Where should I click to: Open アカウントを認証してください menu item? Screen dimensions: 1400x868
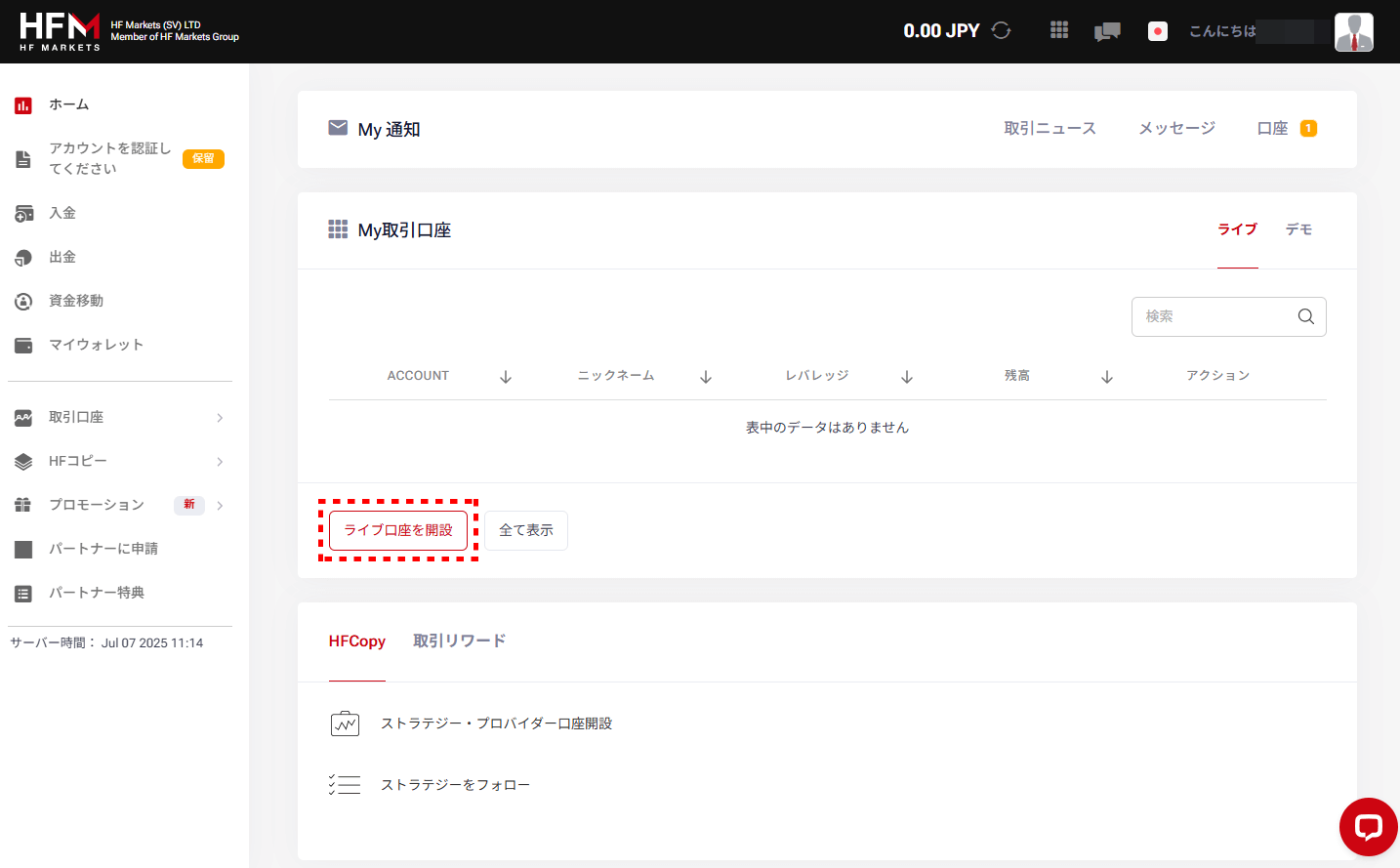coord(110,158)
